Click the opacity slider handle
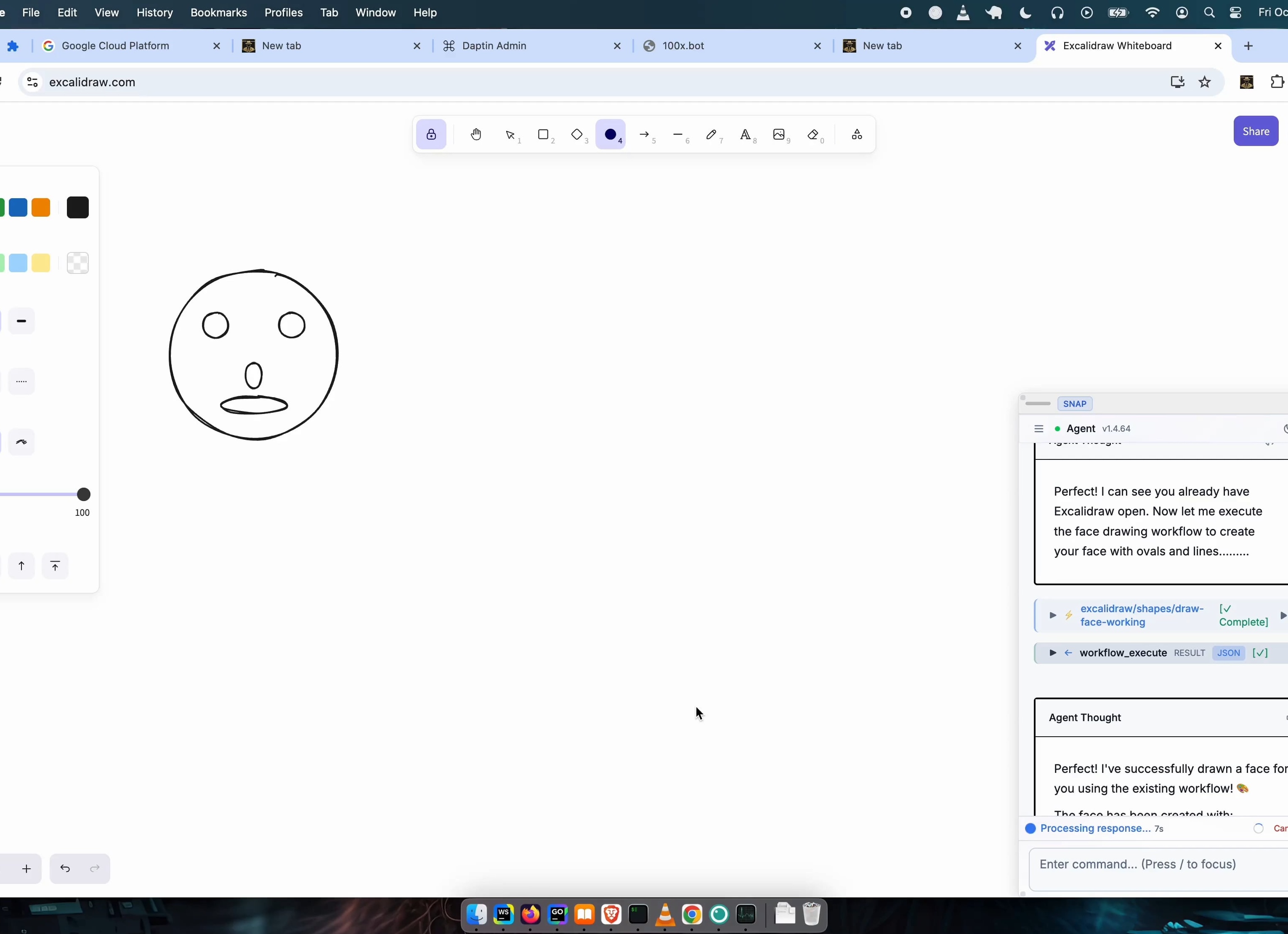Image resolution: width=1288 pixels, height=934 pixels. tap(83, 494)
